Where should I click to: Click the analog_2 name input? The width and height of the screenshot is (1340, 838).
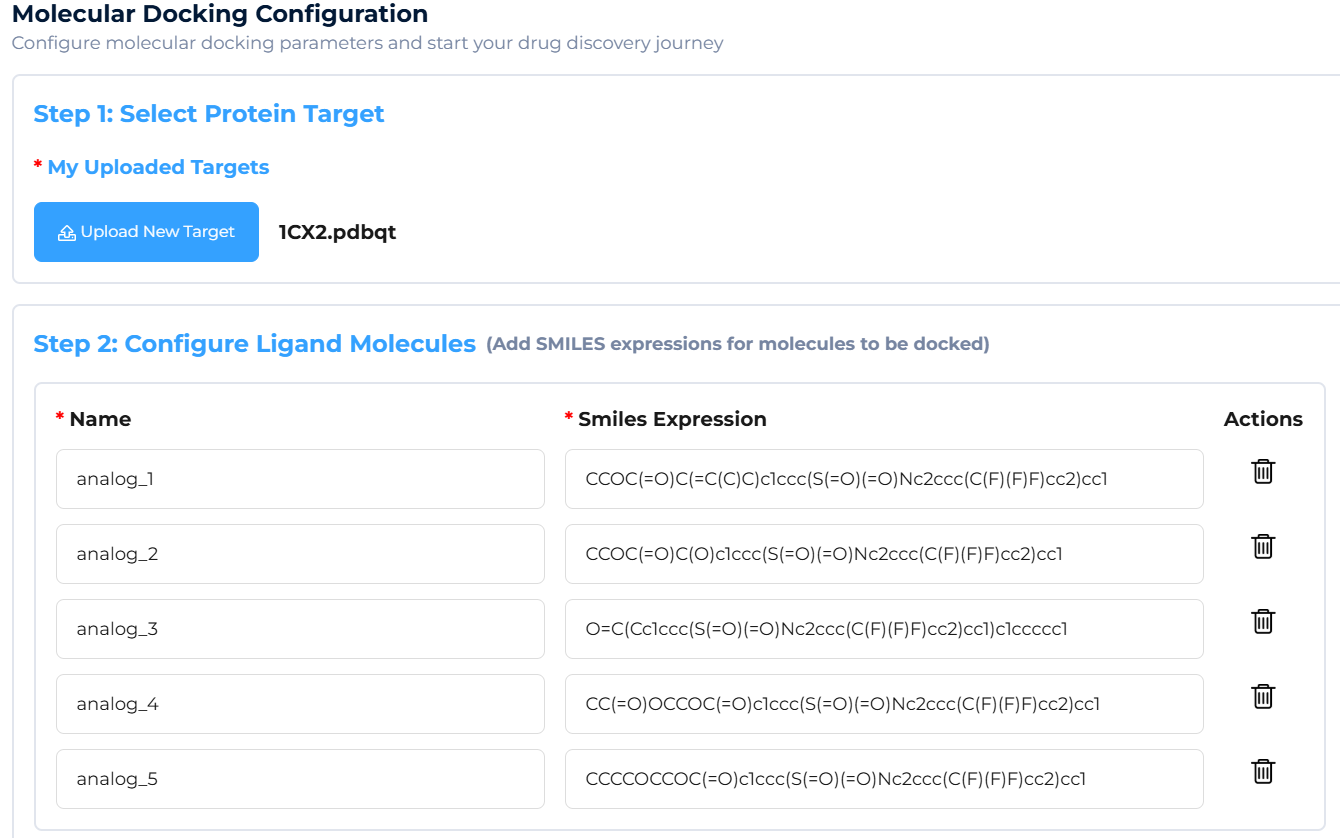click(300, 554)
